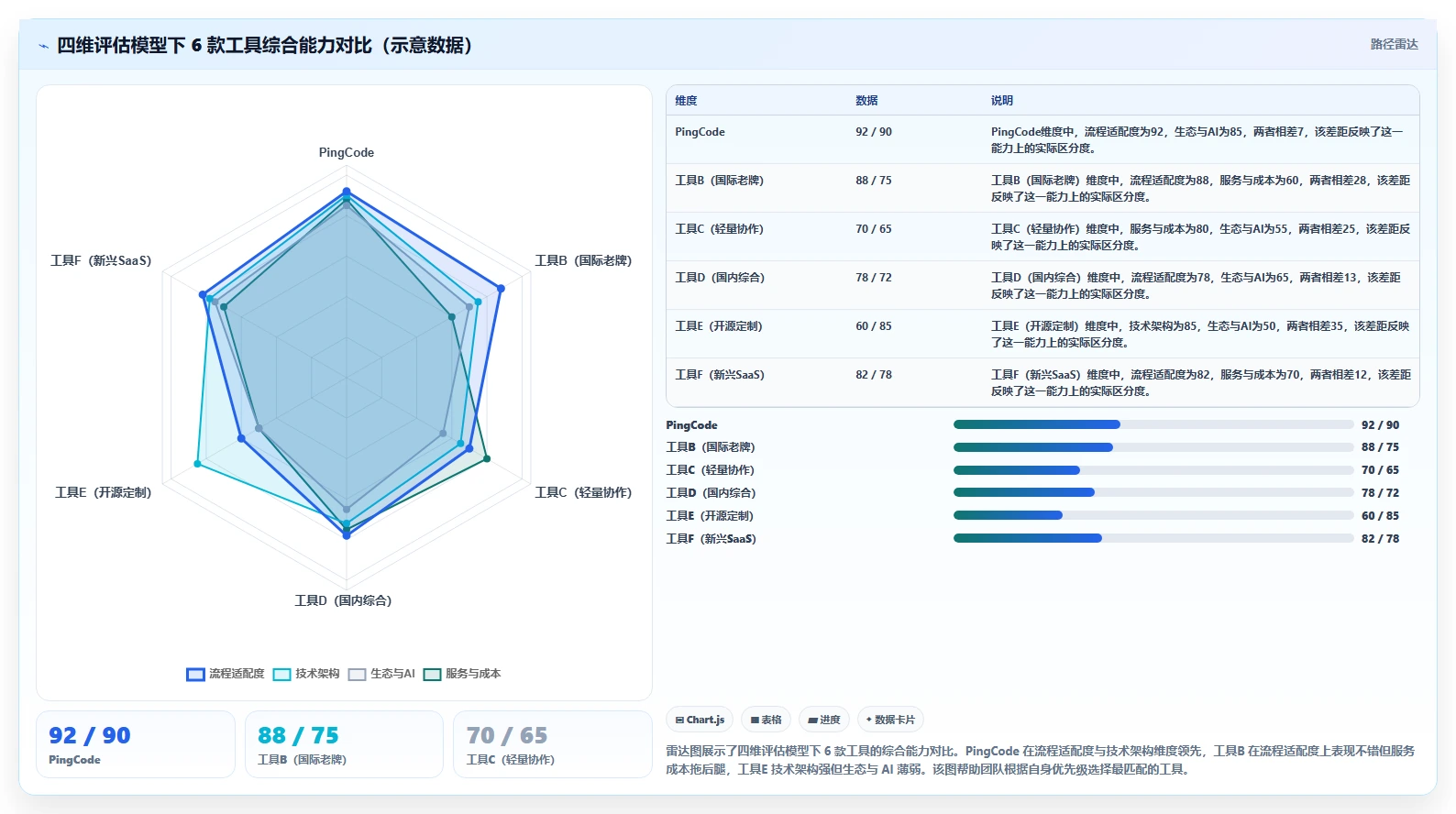Click the 工具B（国际老牌）radar axis label
Image resolution: width=1456 pixels, height=814 pixels.
[x=583, y=260]
